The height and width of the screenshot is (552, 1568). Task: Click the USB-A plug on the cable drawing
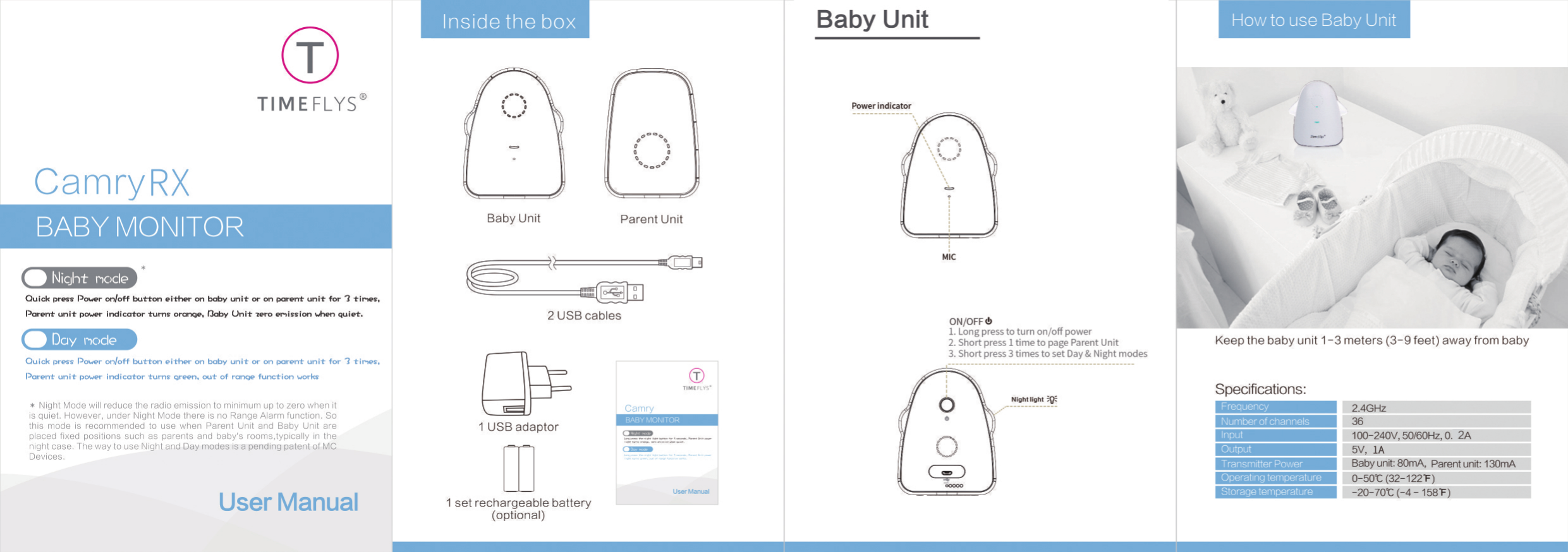point(620,292)
